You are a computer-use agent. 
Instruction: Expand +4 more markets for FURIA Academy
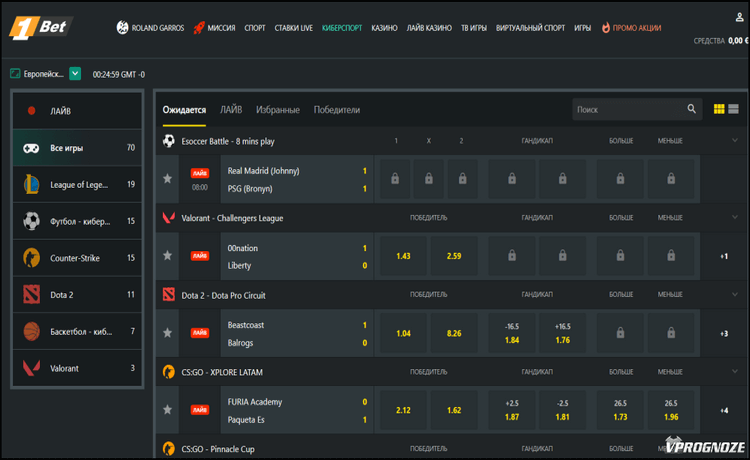click(724, 410)
